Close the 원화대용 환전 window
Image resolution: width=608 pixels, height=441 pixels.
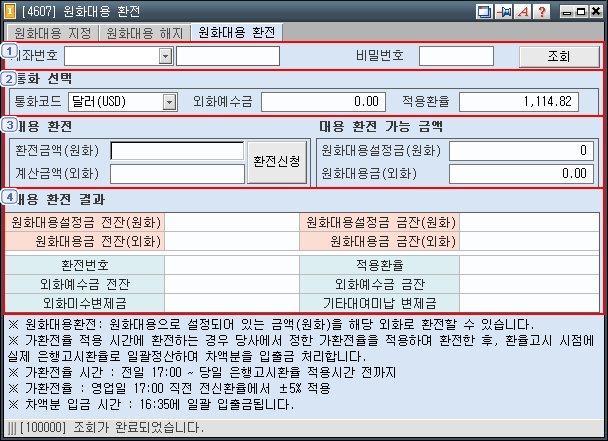pos(596,12)
